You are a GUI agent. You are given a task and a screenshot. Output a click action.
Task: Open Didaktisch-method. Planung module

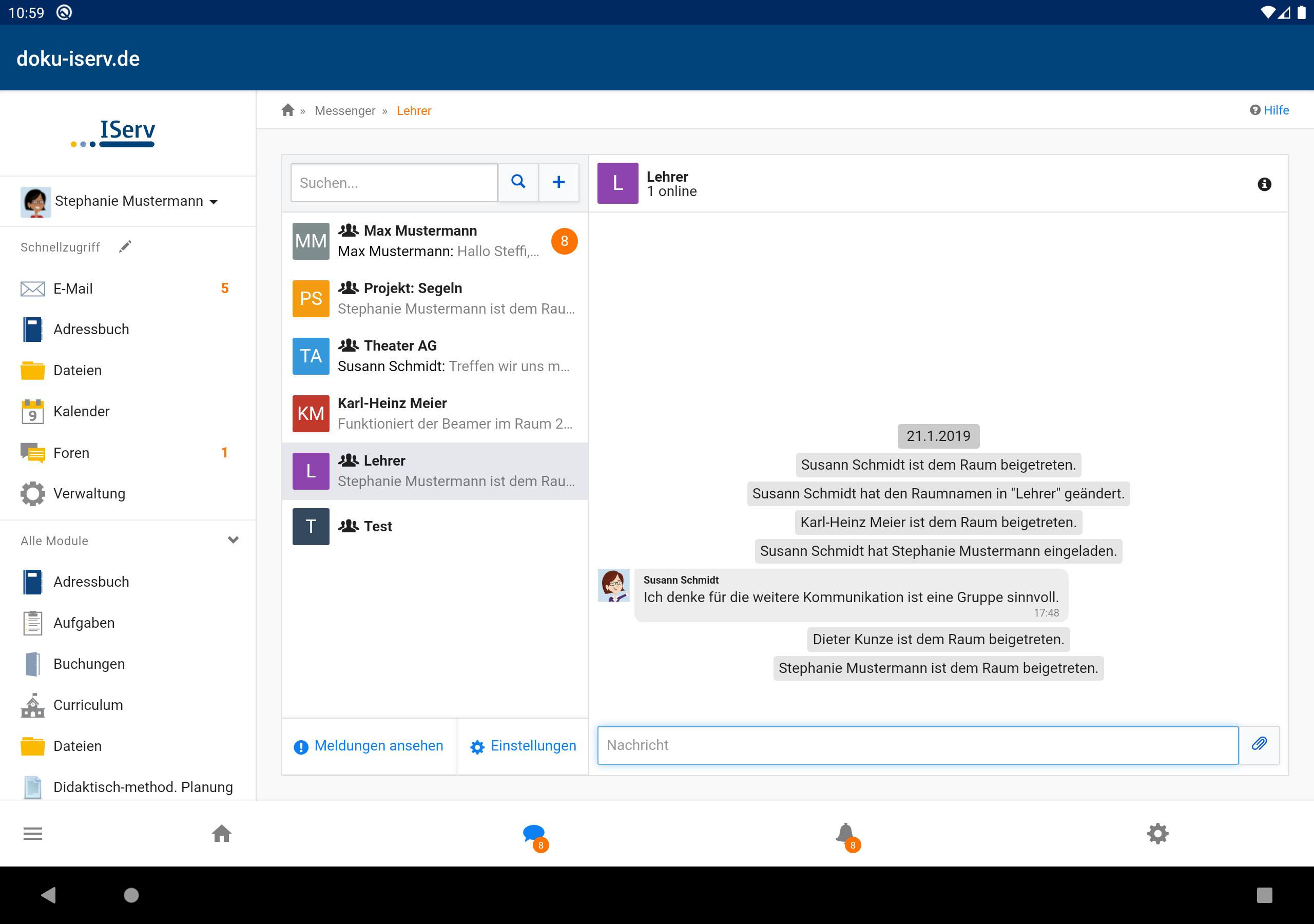(x=127, y=787)
